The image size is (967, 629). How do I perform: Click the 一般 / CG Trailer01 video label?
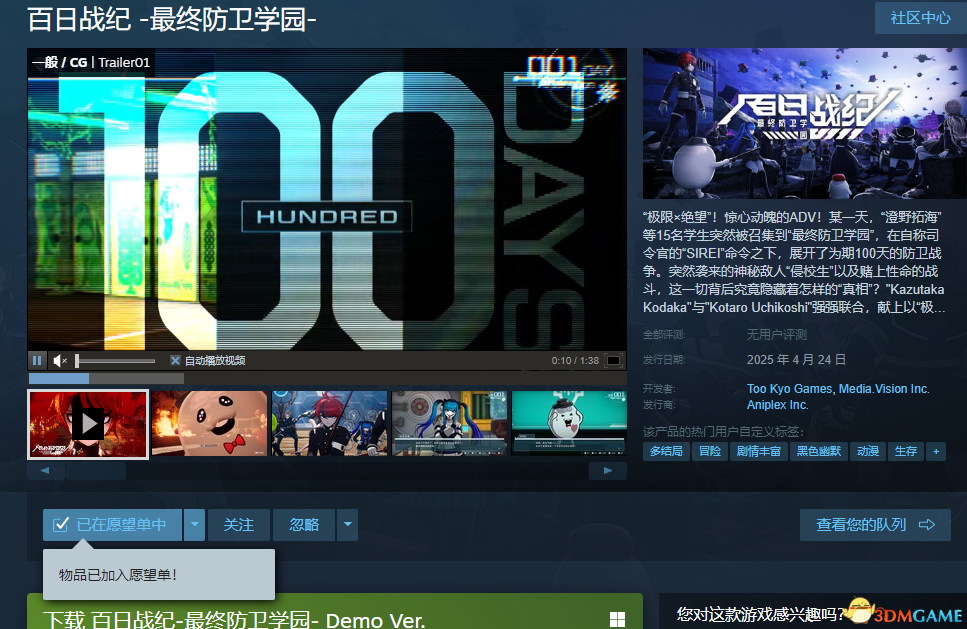click(x=91, y=62)
